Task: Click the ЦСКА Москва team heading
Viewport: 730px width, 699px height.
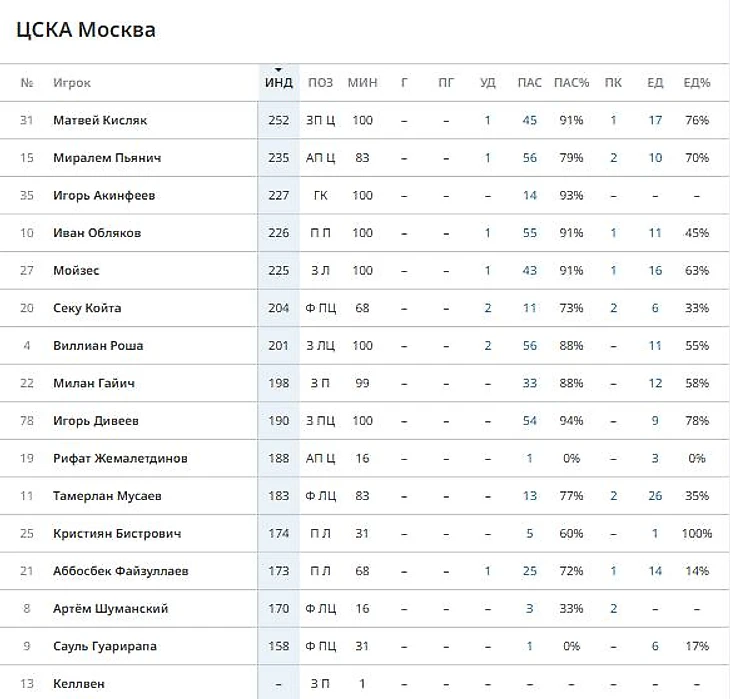Action: (86, 30)
